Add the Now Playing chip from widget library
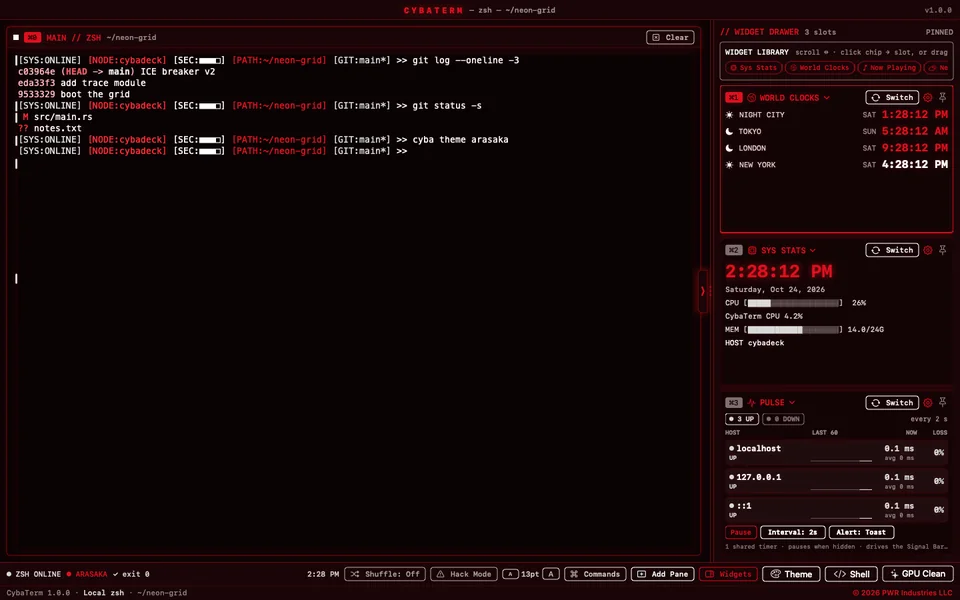This screenshot has width=960, height=600. tap(889, 68)
